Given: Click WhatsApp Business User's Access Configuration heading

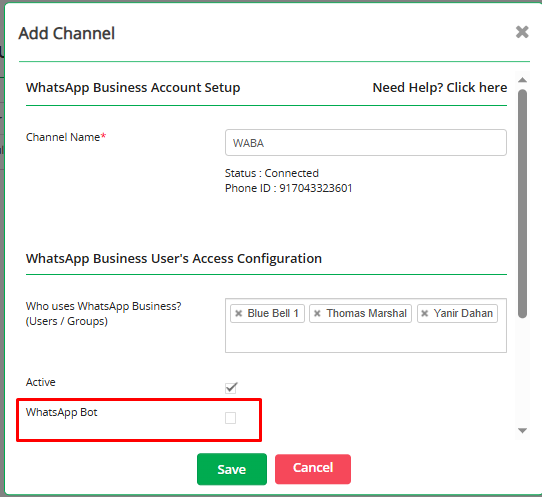Looking at the screenshot, I should (174, 259).
